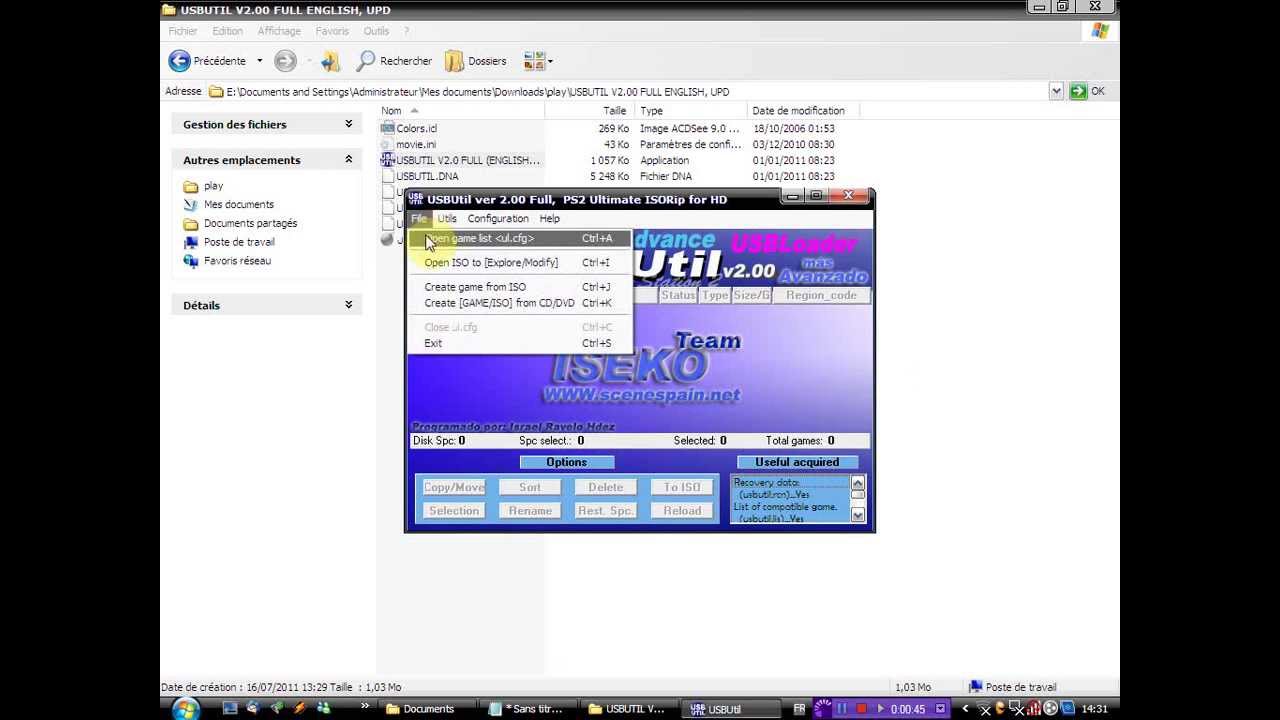
Task: Open the Rechercher search tool
Action: [394, 61]
